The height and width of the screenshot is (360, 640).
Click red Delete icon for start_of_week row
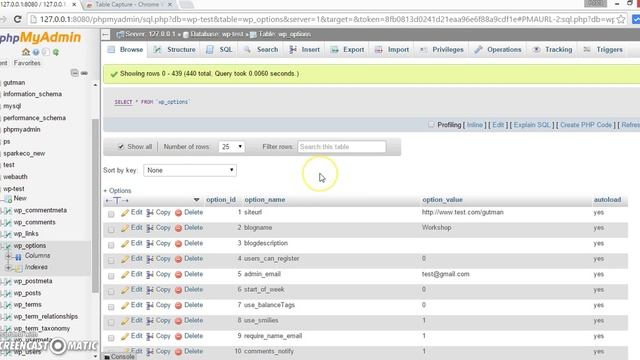(x=178, y=290)
